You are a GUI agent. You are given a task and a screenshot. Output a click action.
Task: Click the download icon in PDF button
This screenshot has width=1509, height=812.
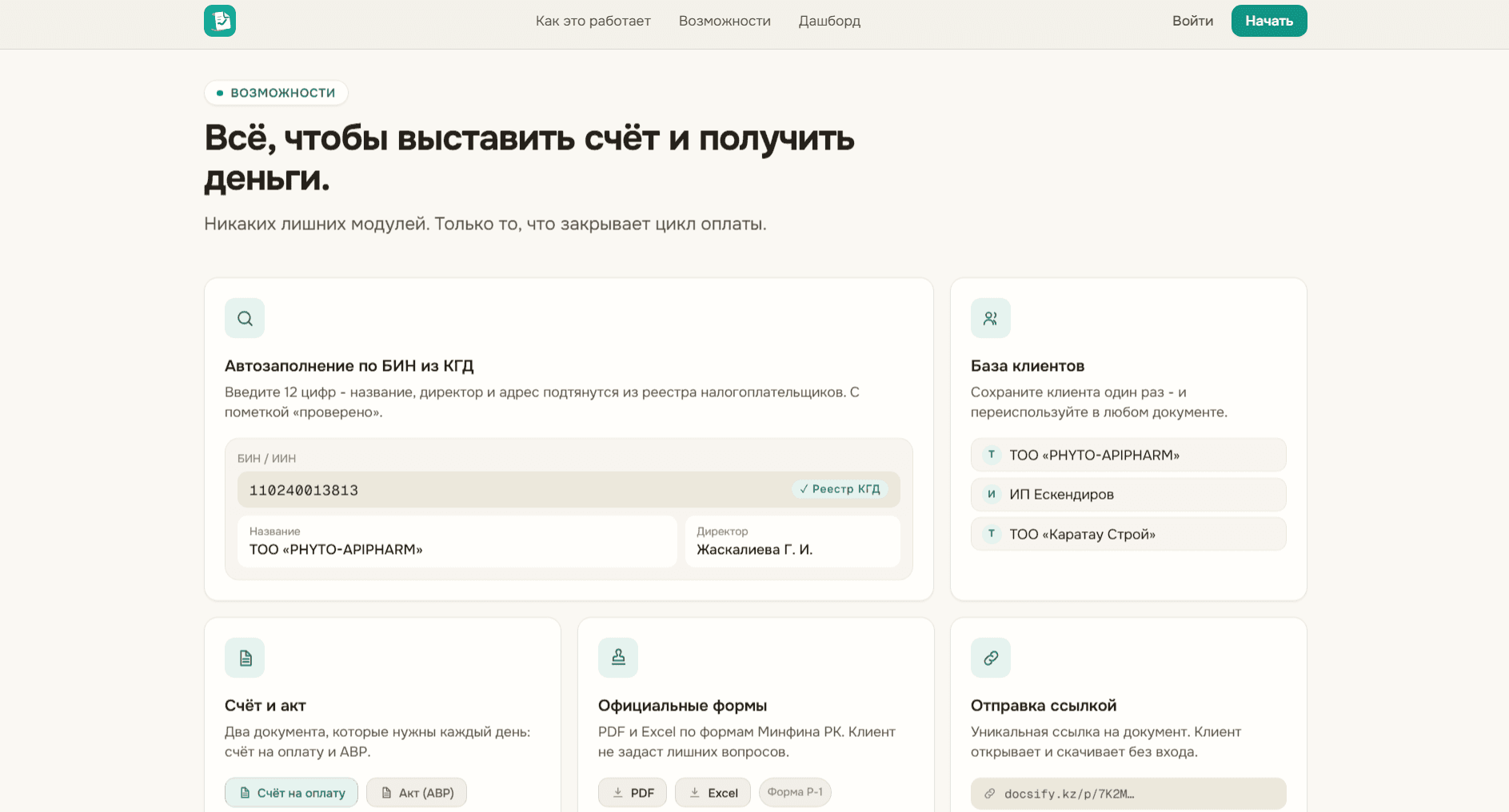pyautogui.click(x=618, y=793)
